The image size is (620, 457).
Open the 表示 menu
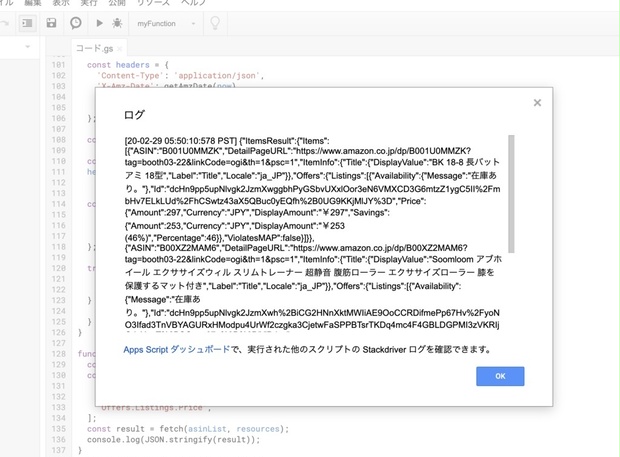point(61,3)
